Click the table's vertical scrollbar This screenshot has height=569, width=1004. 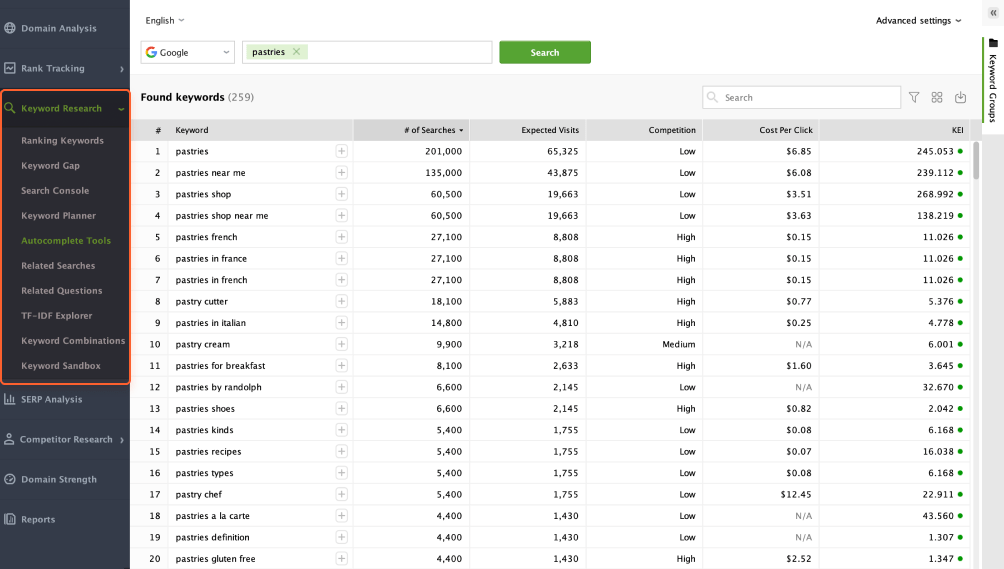(x=976, y=160)
